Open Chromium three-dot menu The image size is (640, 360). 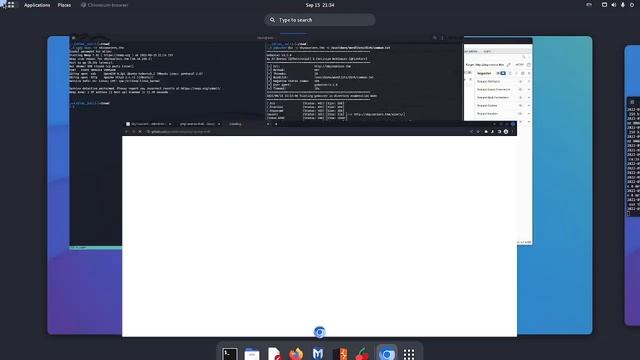[x=512, y=132]
